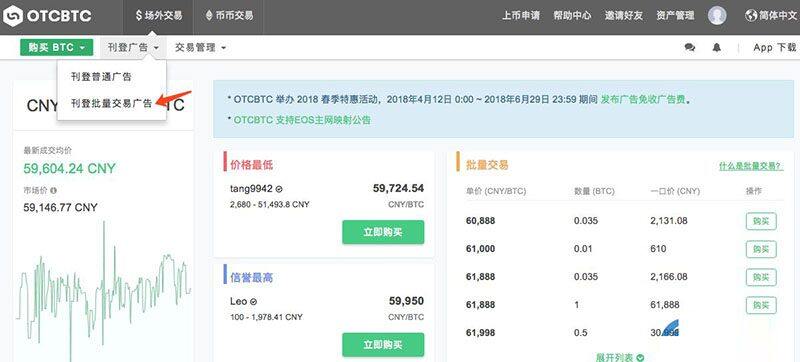Click the user avatar icon
The image size is (800, 362).
pos(717,16)
